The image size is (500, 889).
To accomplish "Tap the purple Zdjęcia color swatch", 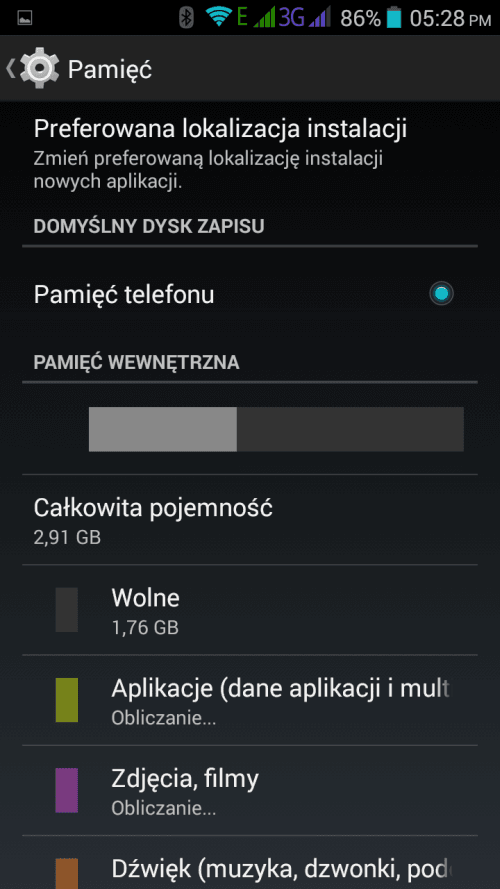I will click(x=67, y=790).
